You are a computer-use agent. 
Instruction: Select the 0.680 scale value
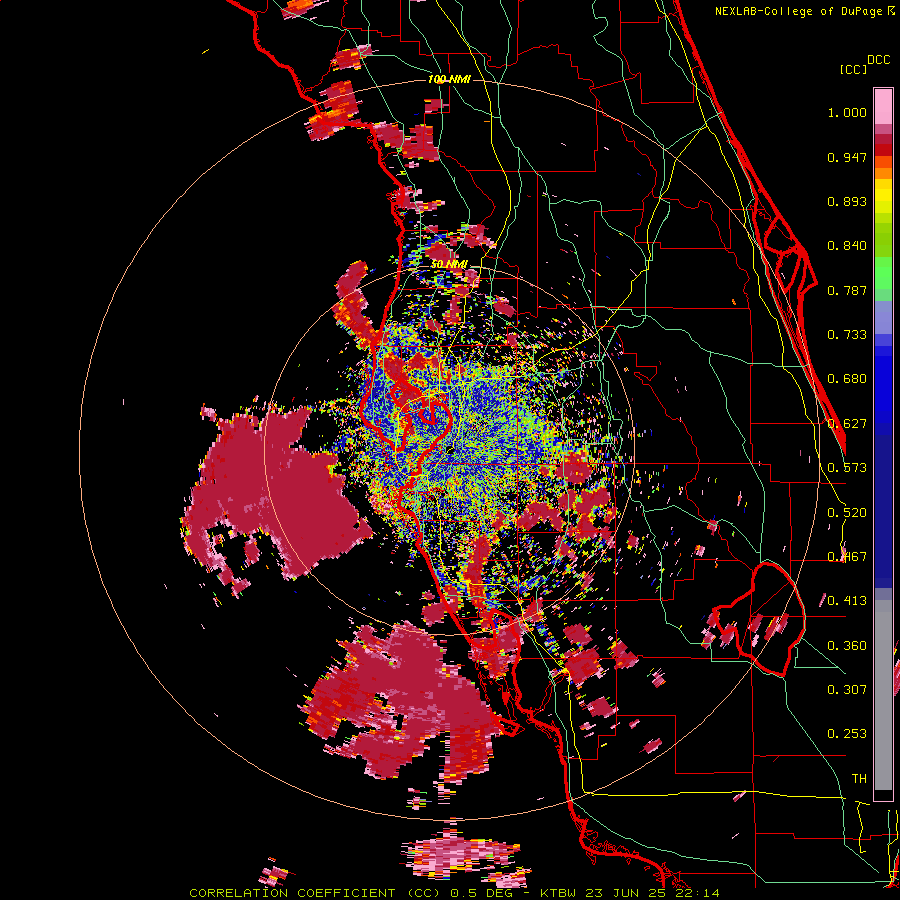847,379
